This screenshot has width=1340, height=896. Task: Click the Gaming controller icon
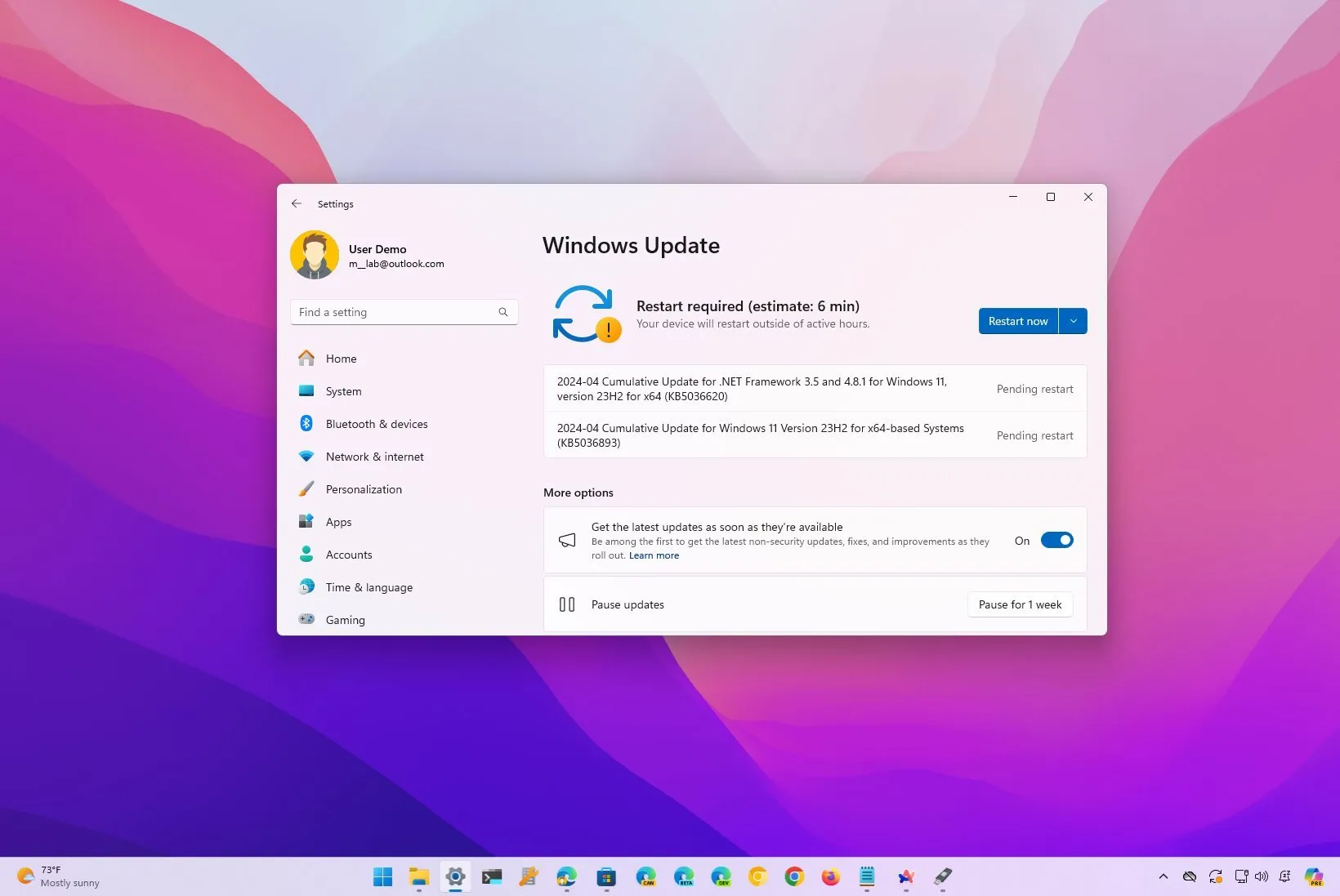point(306,619)
